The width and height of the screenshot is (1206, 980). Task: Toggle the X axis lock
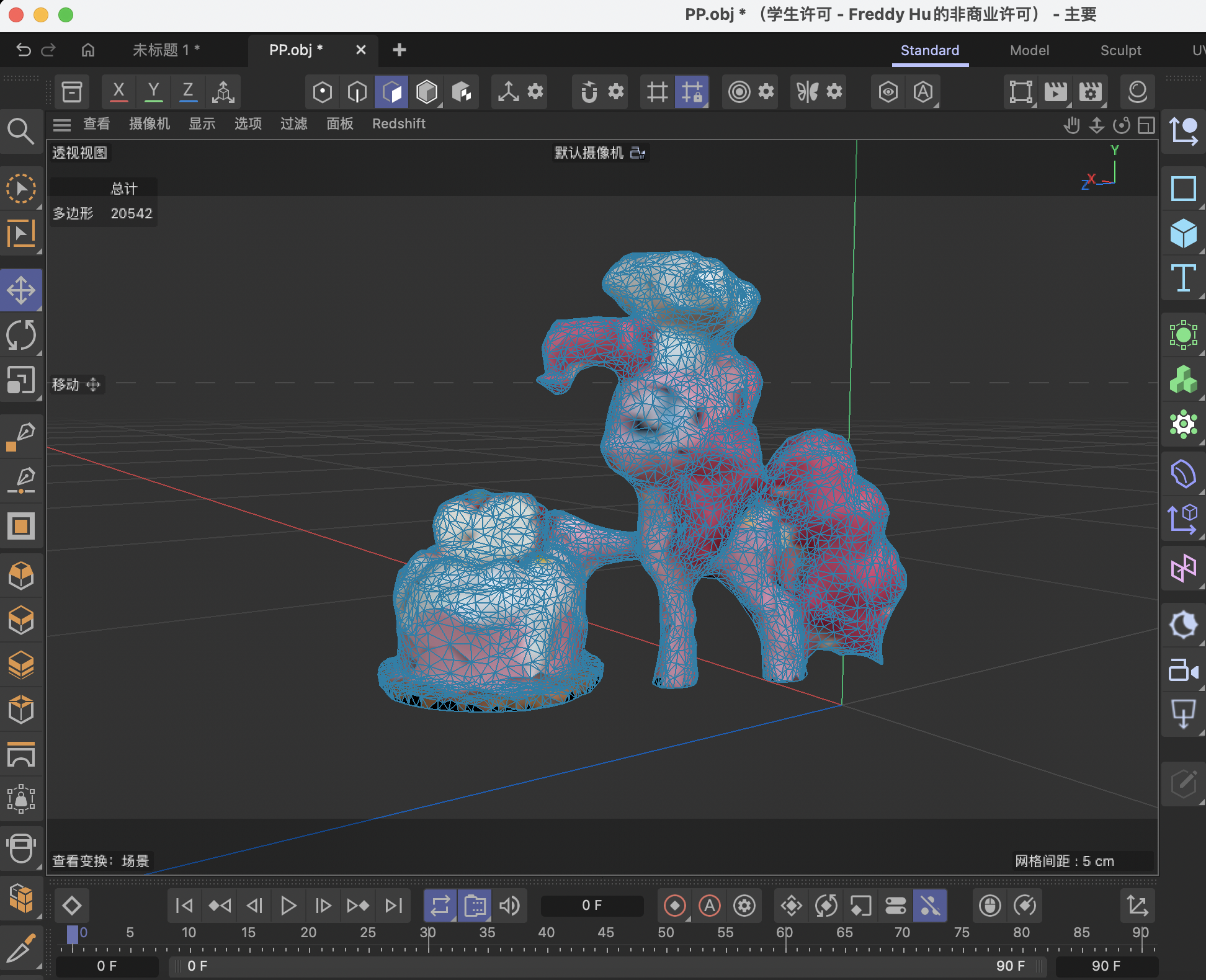118,91
